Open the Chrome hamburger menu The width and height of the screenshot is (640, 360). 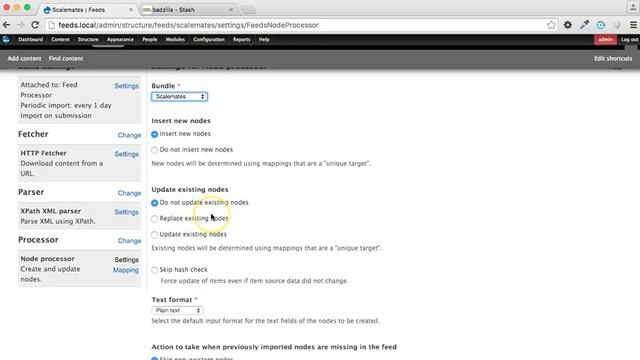click(x=633, y=25)
